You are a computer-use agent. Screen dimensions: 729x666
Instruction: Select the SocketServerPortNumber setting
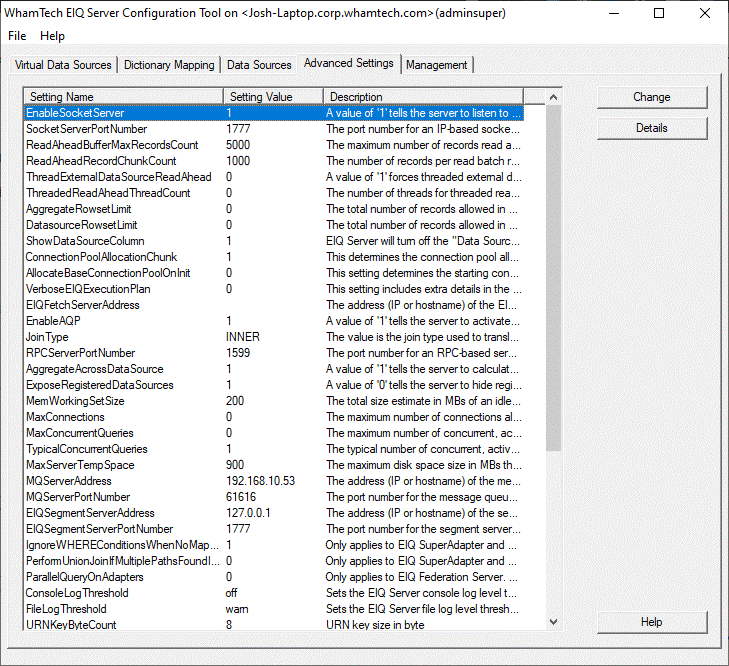(x=274, y=129)
